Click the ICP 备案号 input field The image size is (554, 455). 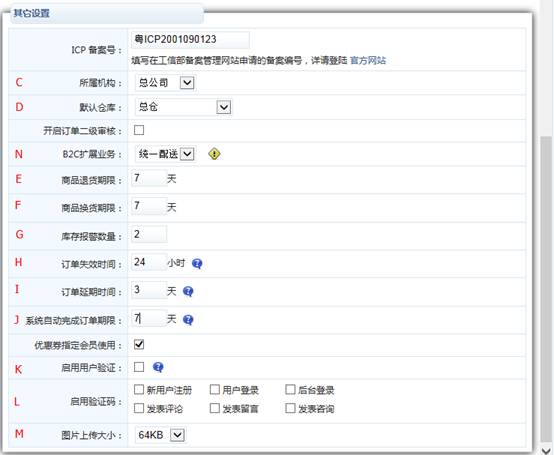[190, 40]
